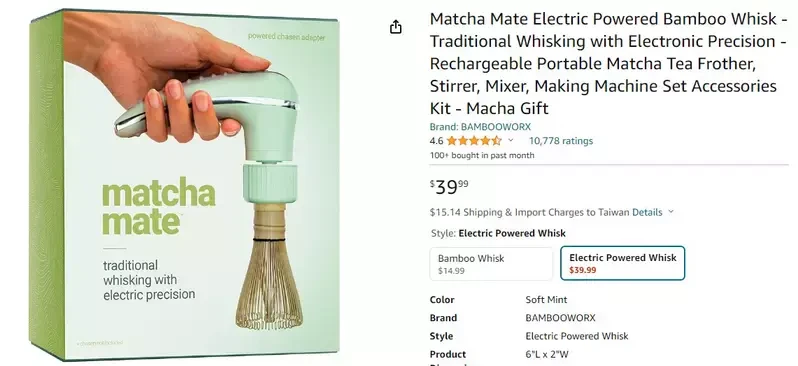Click the 100+ bought in past month text
798x366 pixels.
pyautogui.click(x=482, y=155)
